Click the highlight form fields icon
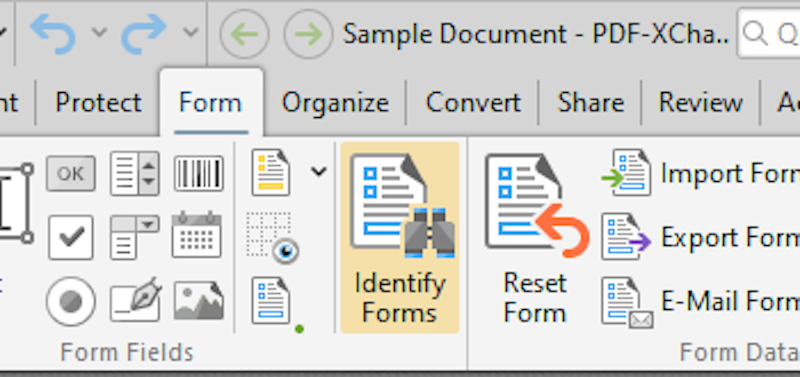 coord(271,172)
